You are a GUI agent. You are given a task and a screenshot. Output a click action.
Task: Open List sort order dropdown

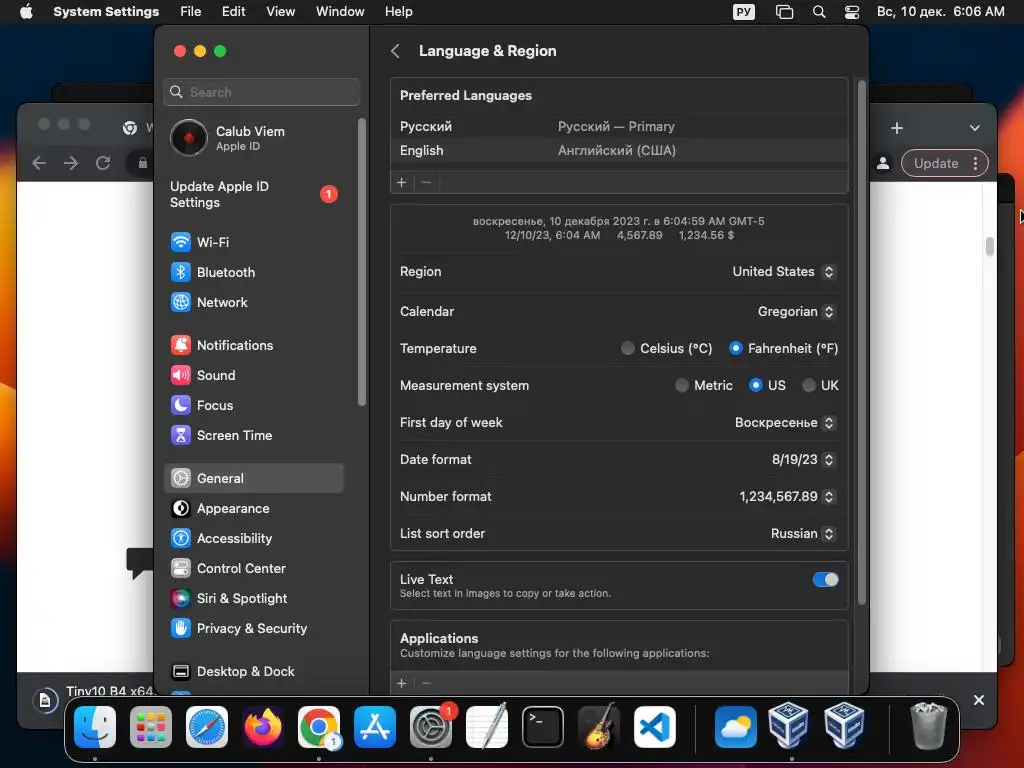click(803, 534)
